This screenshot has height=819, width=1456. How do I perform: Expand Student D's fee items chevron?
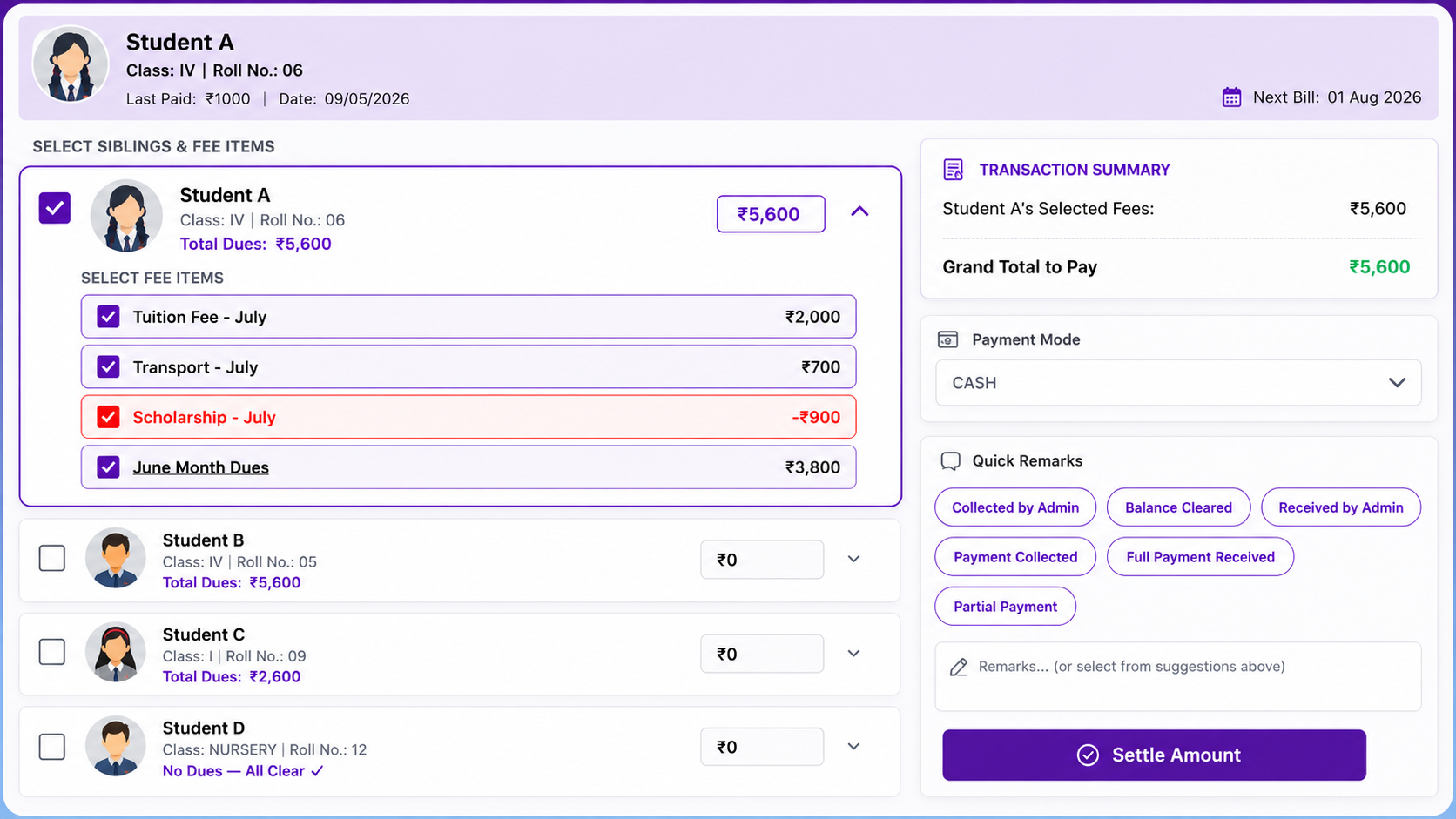pyautogui.click(x=853, y=747)
